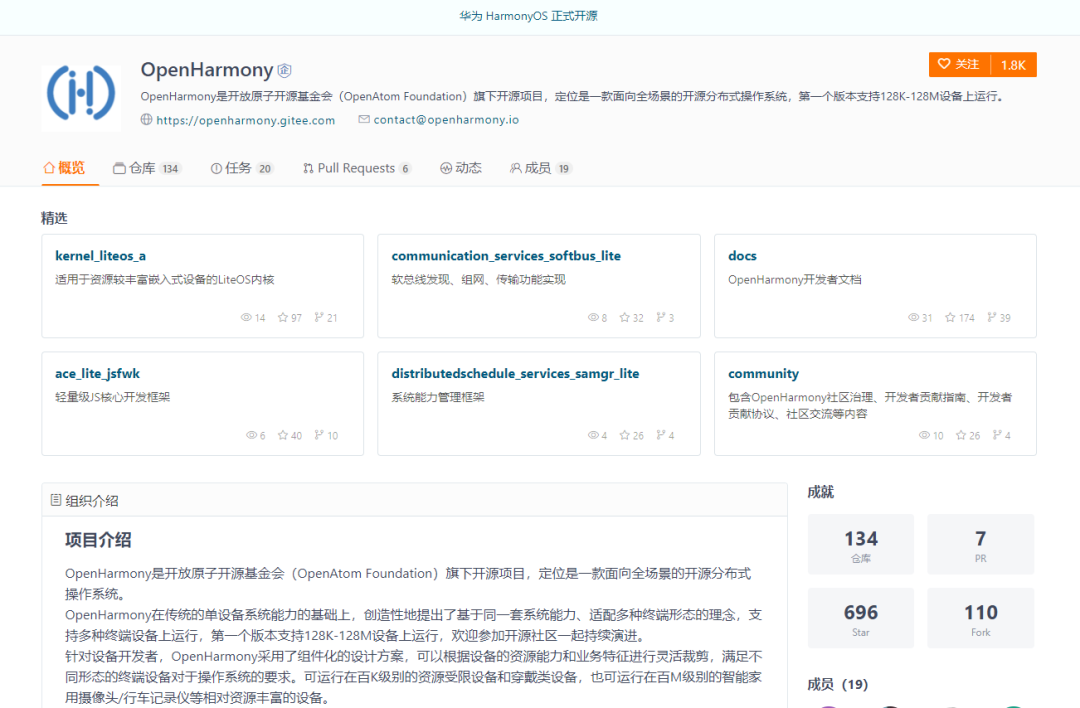Viewport: 1080px width, 708px height.
Task: Click the 项目介绍 heading
Action: (x=98, y=540)
